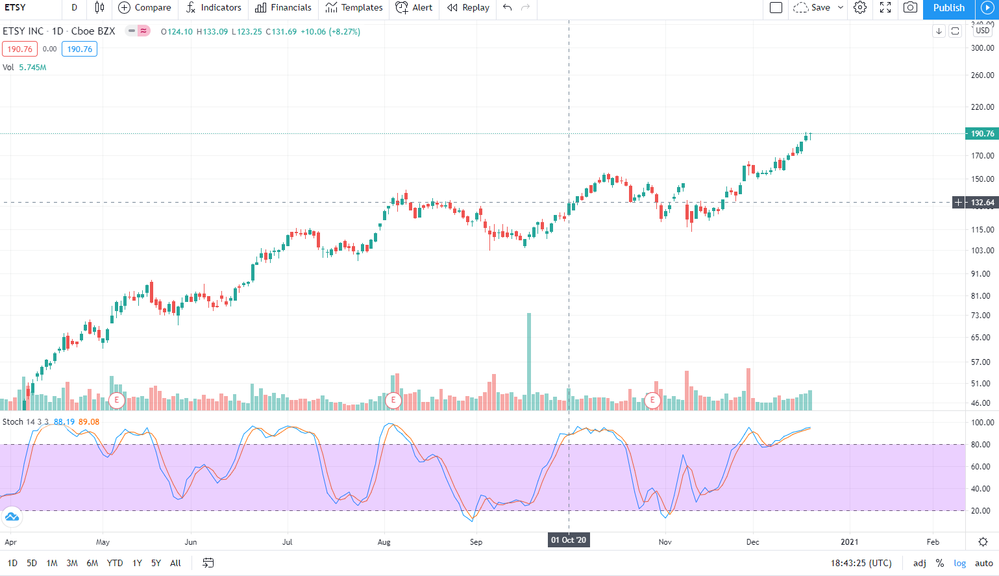Open the Financials bar-chart menu
This screenshot has height=576, width=999.
click(283, 8)
